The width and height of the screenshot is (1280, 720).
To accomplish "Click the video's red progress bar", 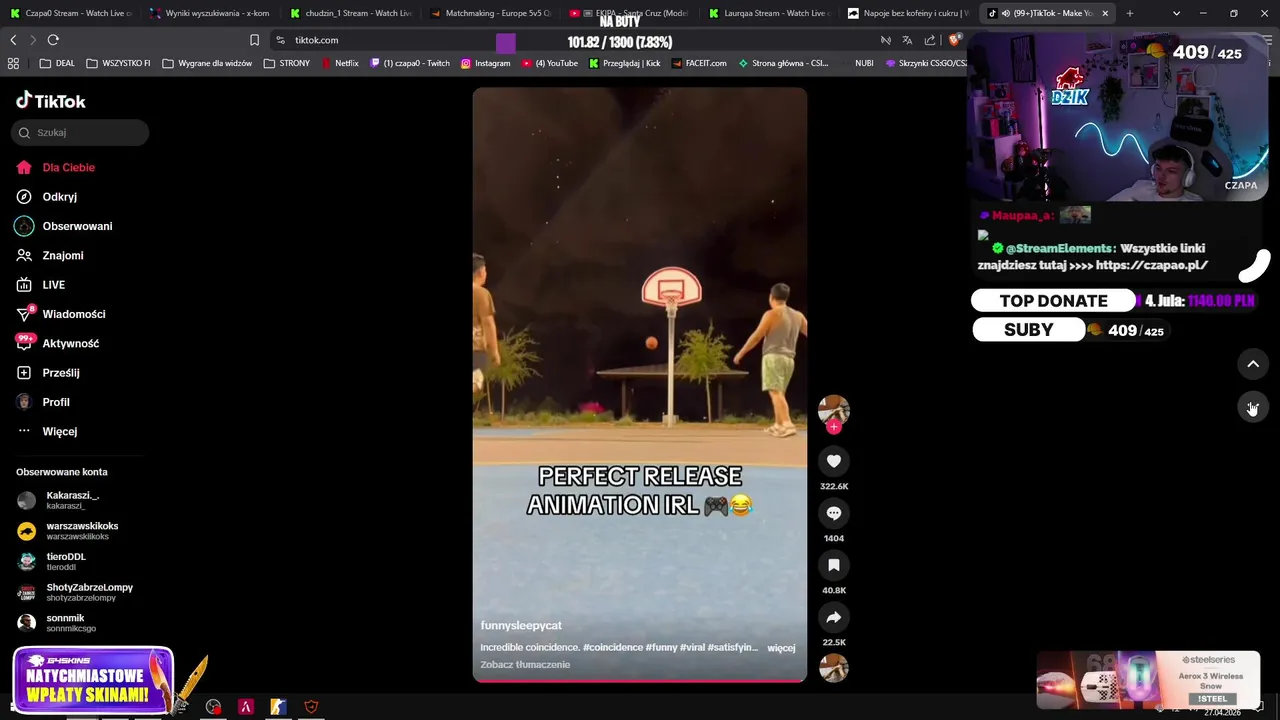I will click(x=640, y=681).
